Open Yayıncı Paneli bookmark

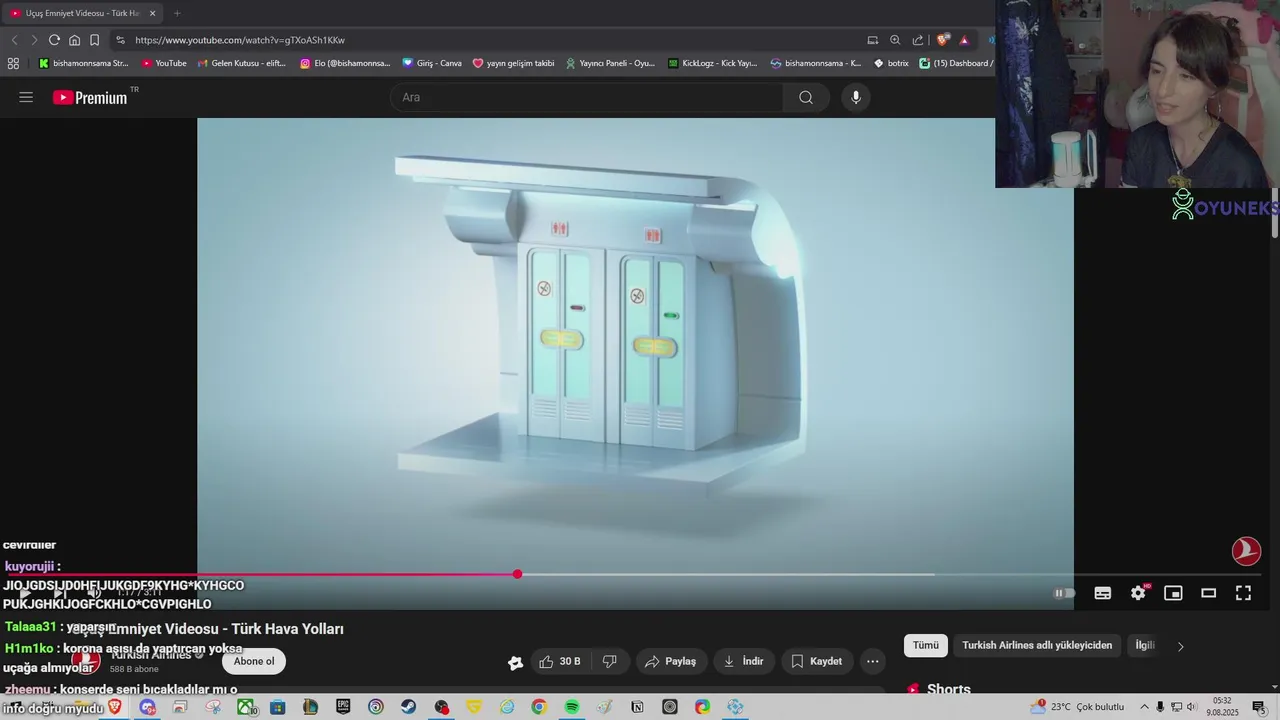610,63
